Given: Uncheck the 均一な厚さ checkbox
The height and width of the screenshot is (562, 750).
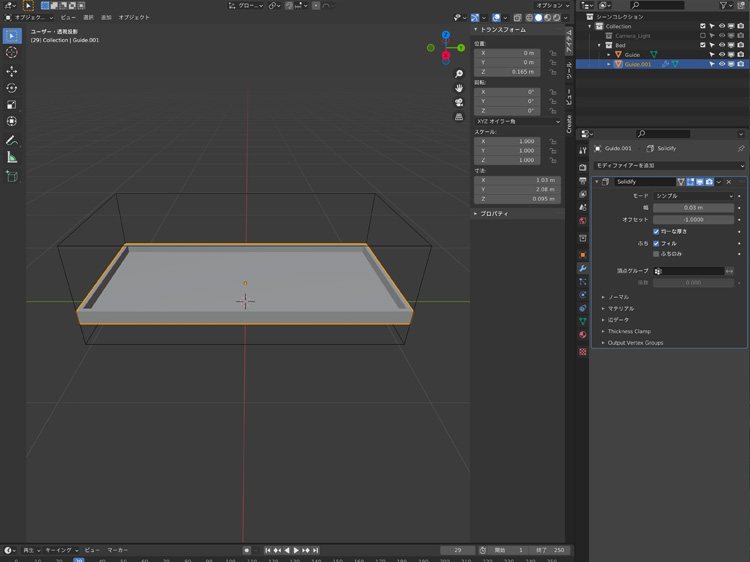Looking at the screenshot, I should pyautogui.click(x=656, y=231).
